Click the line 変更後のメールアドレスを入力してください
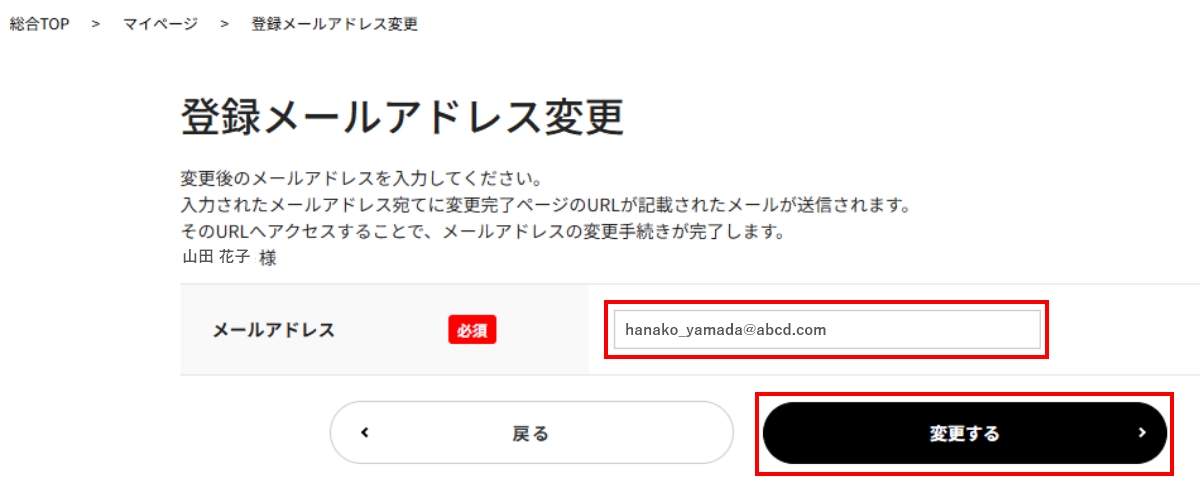1200x493 pixels. tap(361, 179)
